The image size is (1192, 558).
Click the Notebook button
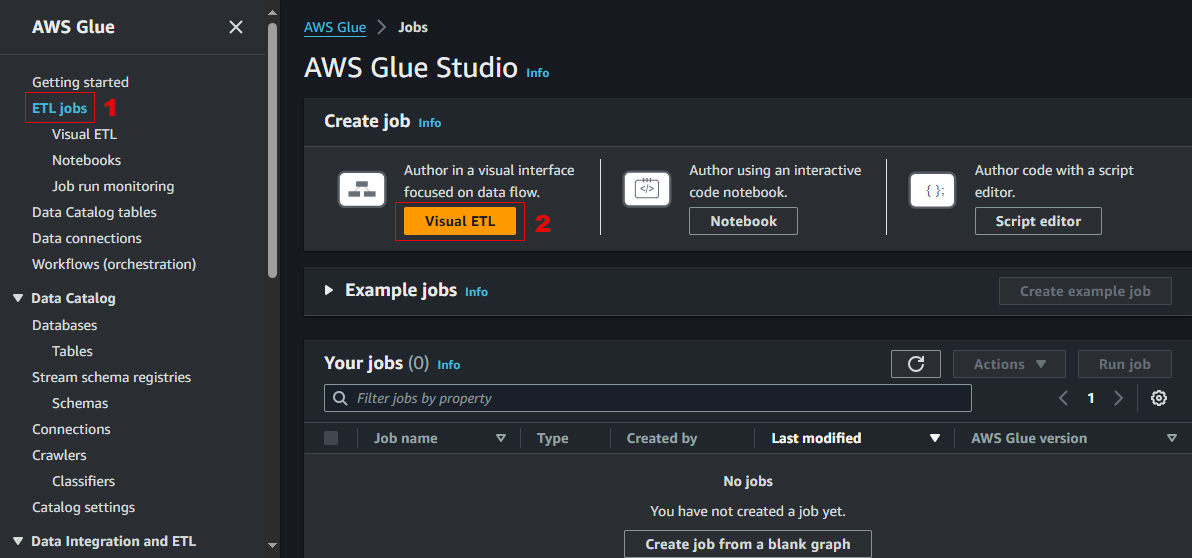click(743, 221)
